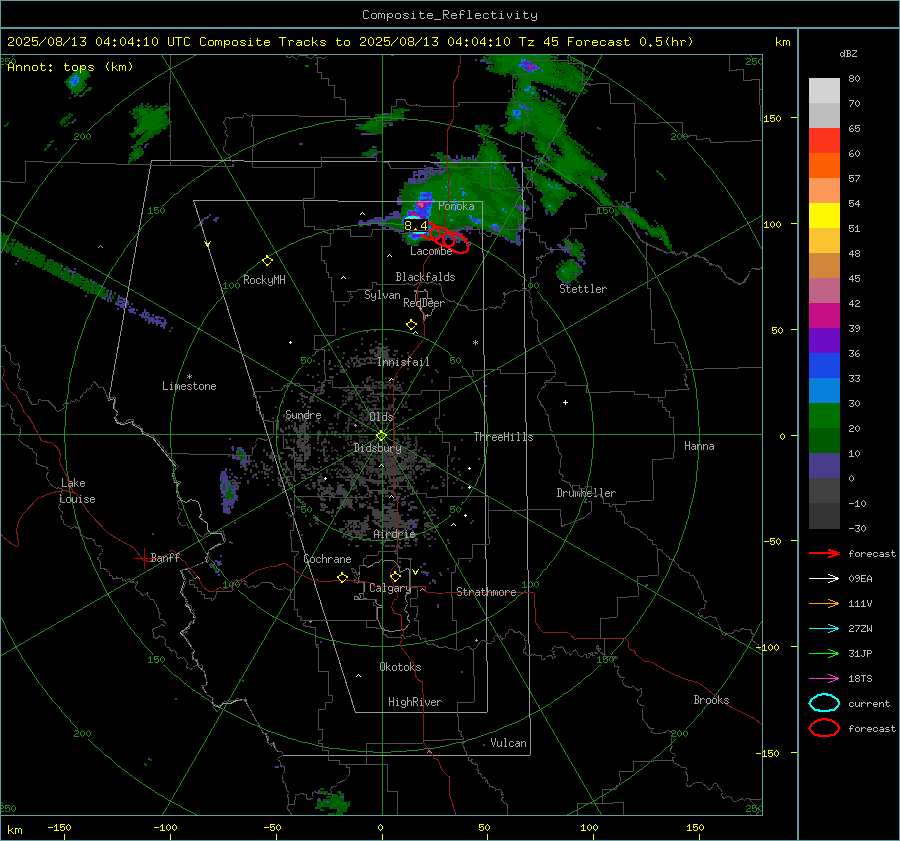
Task: Click the bright yellow swatch in dBZ scale
Action: [x=824, y=215]
